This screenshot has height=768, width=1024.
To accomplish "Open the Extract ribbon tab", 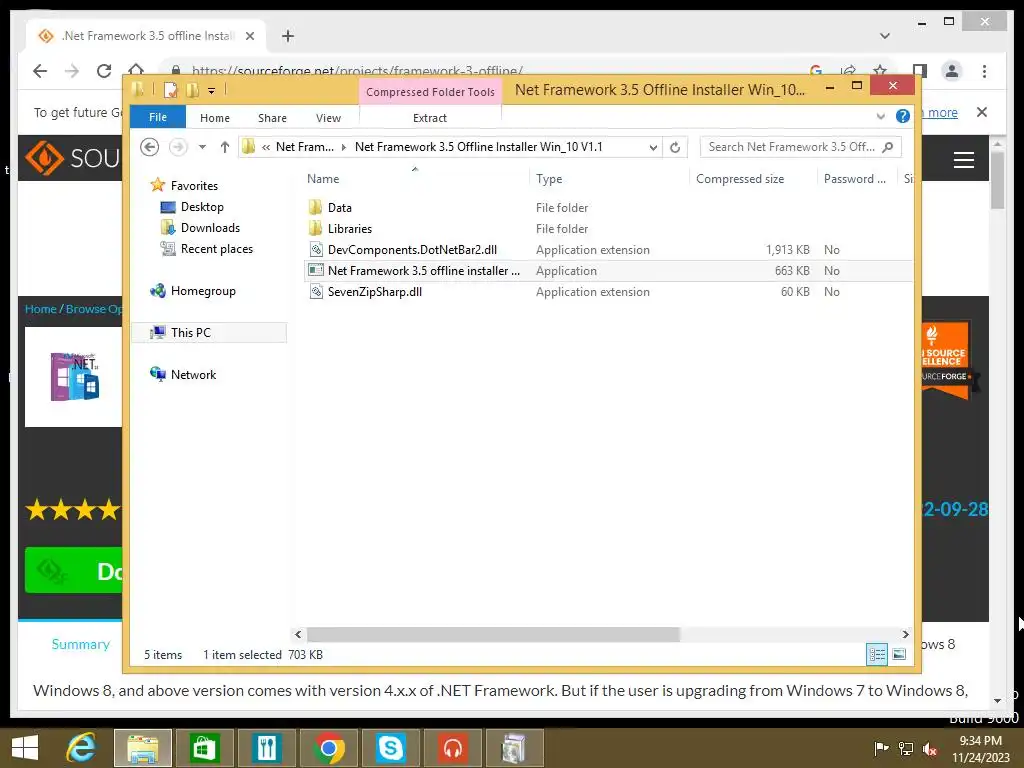I will (430, 118).
